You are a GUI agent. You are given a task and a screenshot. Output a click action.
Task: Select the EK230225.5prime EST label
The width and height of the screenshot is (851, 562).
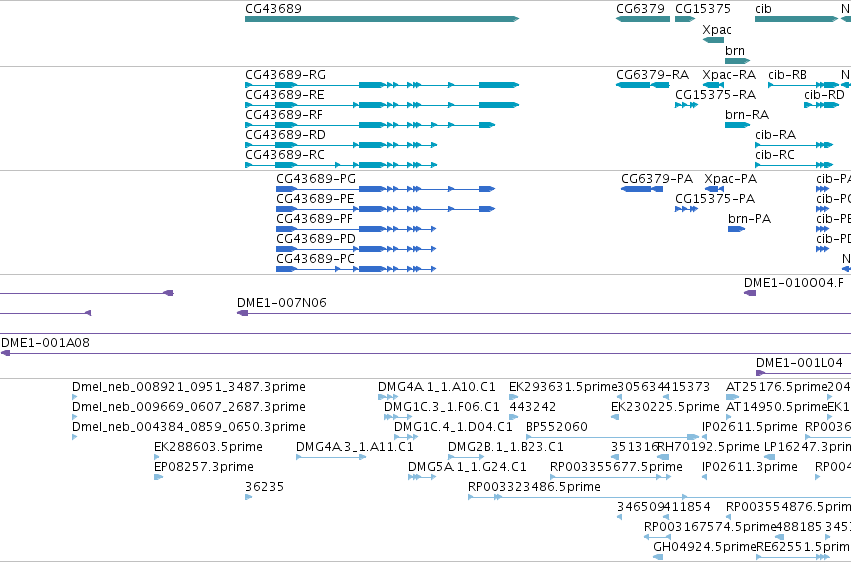point(665,407)
